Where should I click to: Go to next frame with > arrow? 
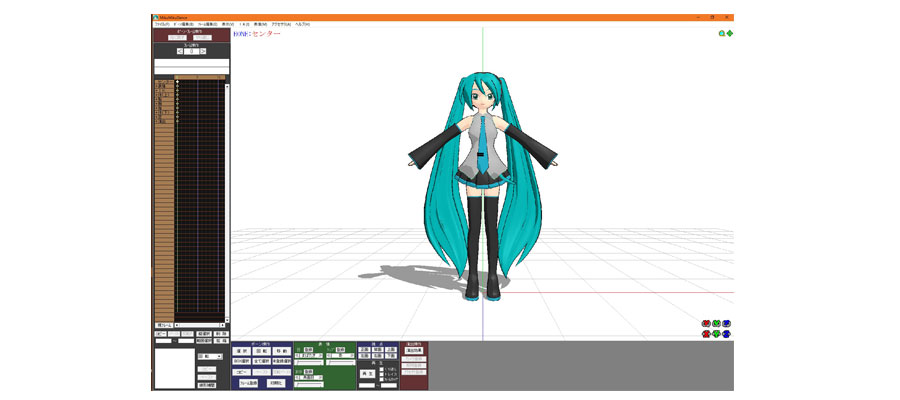coord(203,51)
